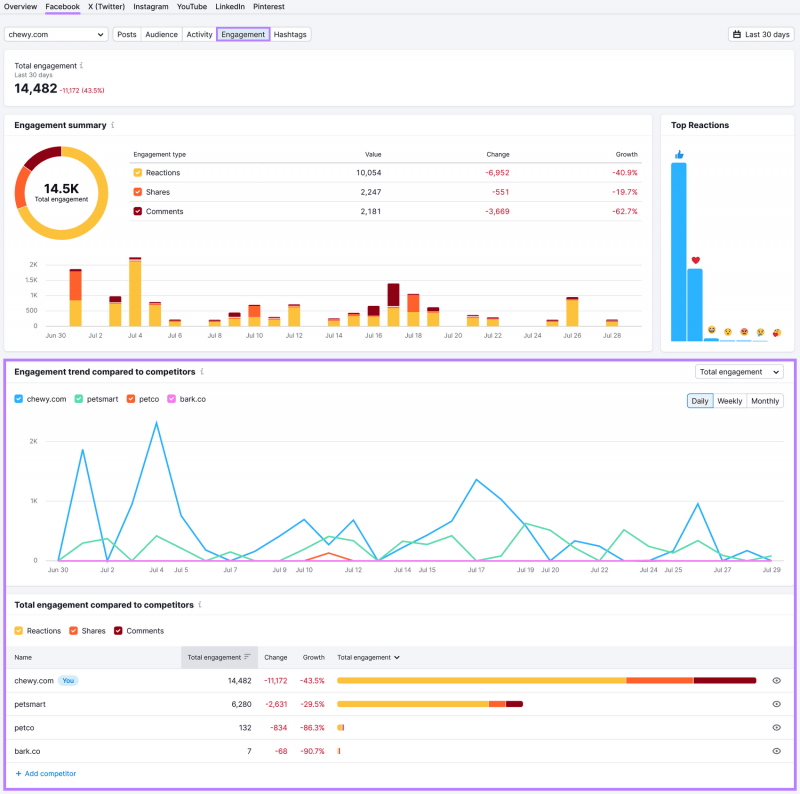
Task: Select the Weekly chart interval
Action: click(x=730, y=401)
